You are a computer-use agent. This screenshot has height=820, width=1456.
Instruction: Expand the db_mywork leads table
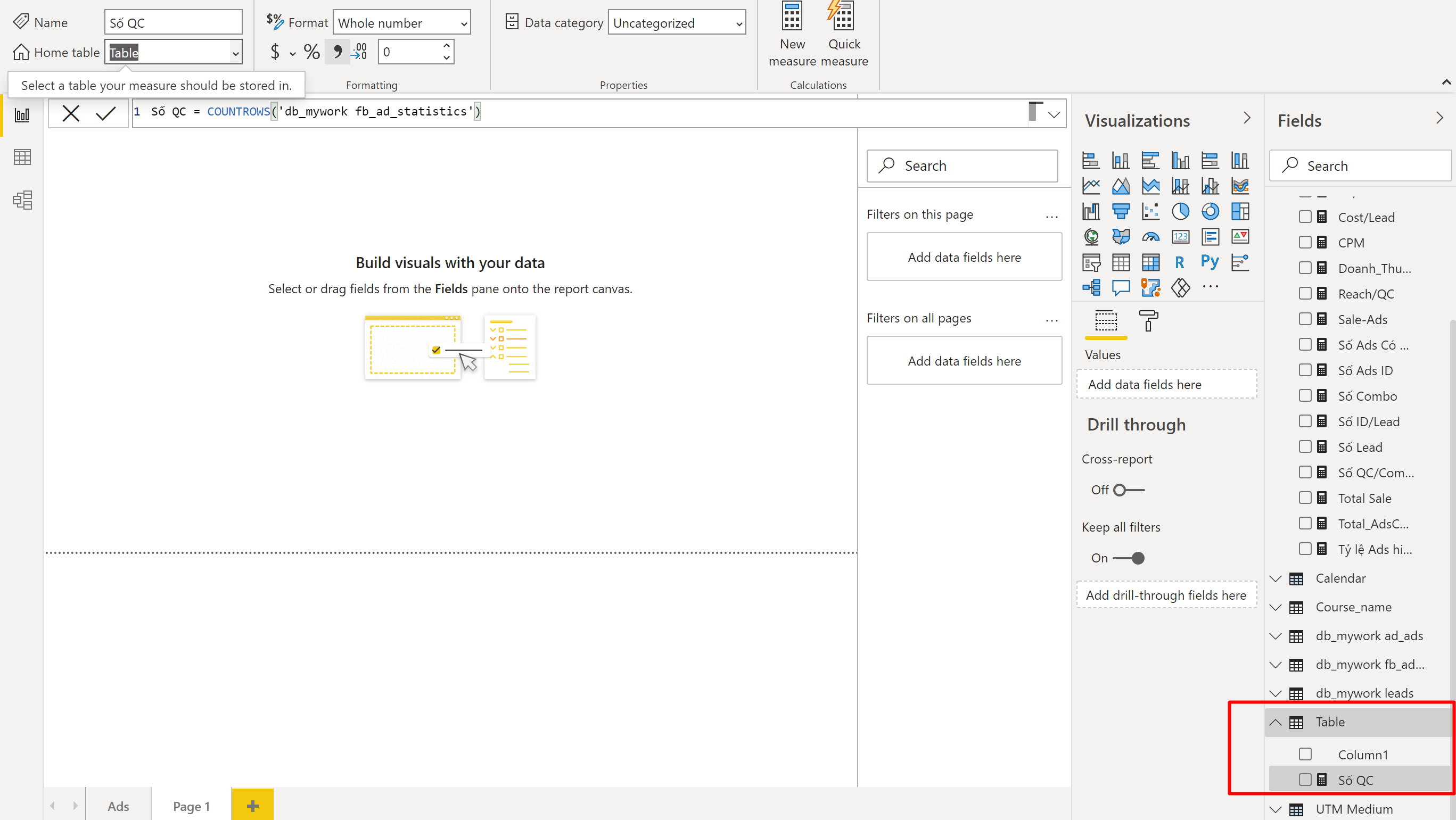tap(1276, 693)
